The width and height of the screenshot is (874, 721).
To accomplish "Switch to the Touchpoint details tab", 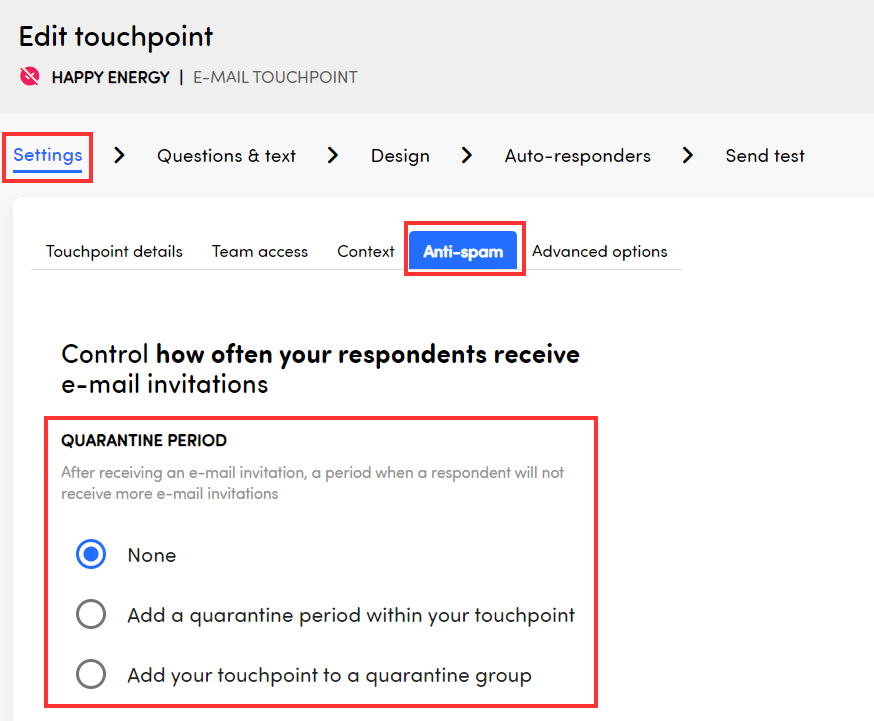I will pos(114,251).
